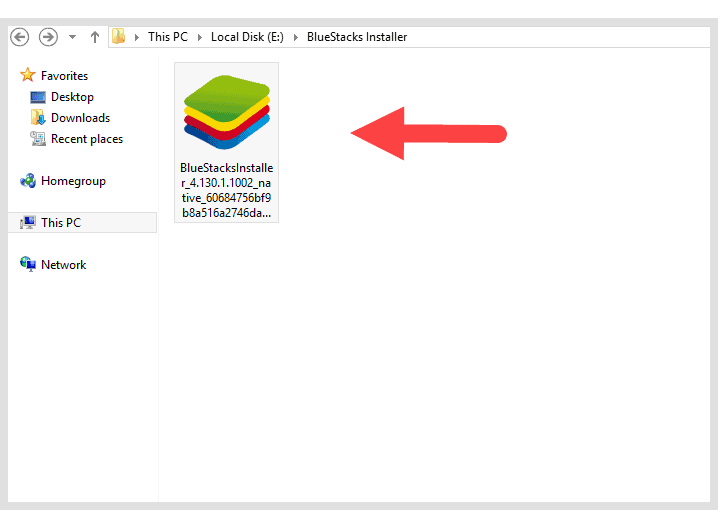Click the Forward navigation arrow

point(48,37)
